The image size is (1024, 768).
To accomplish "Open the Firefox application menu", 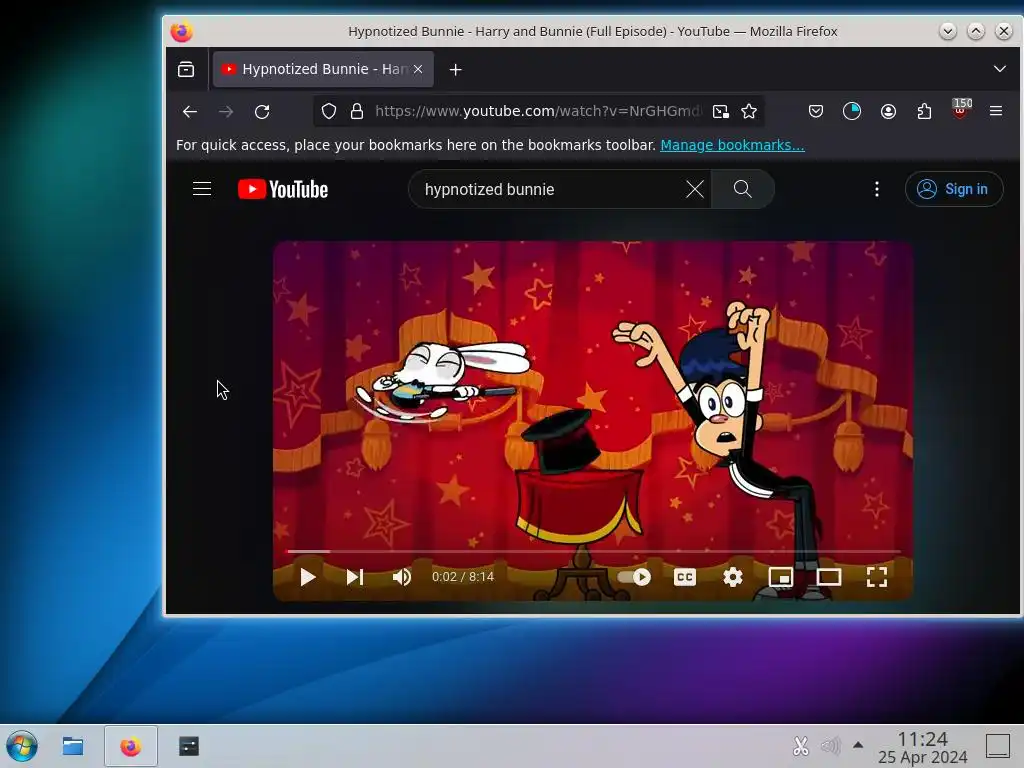I will [x=996, y=112].
